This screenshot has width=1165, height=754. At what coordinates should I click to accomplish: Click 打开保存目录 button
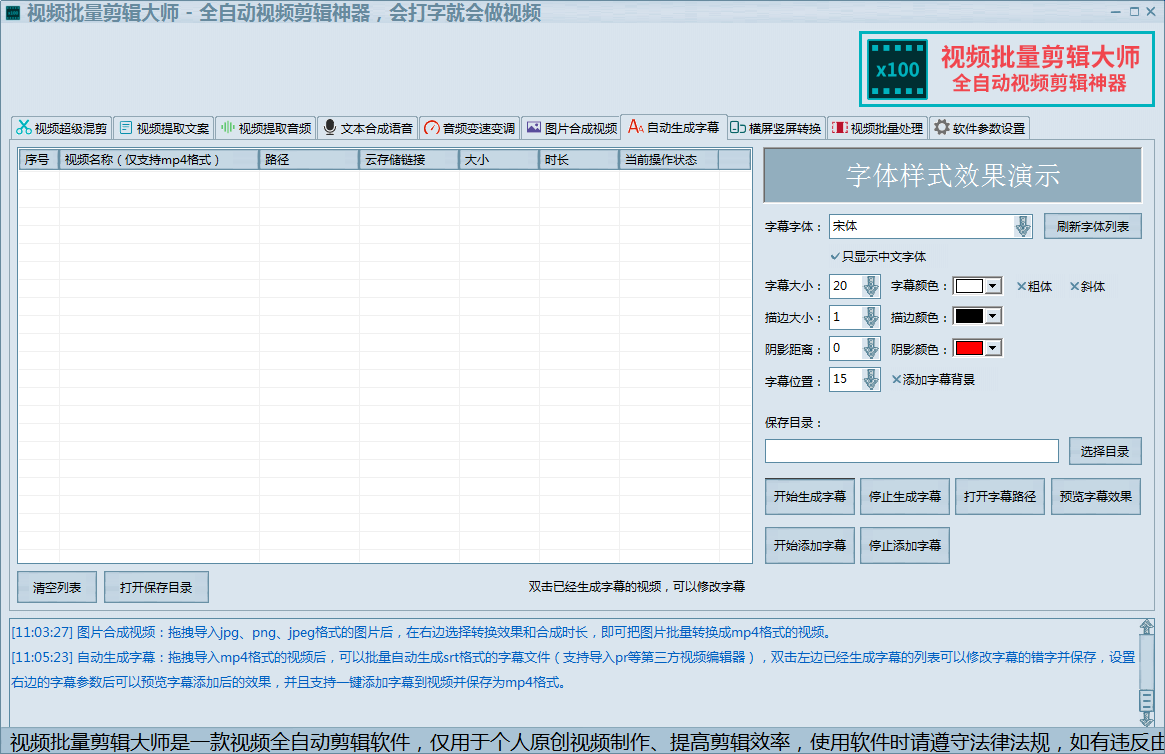[156, 587]
